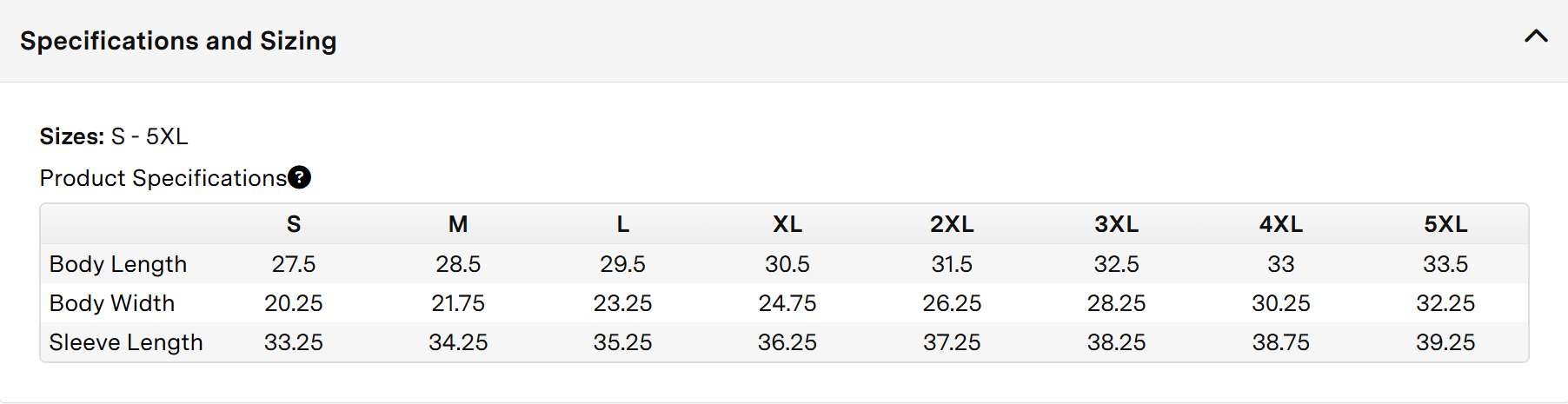
Task: Click the Sleeve Length row label
Action: click(x=126, y=342)
